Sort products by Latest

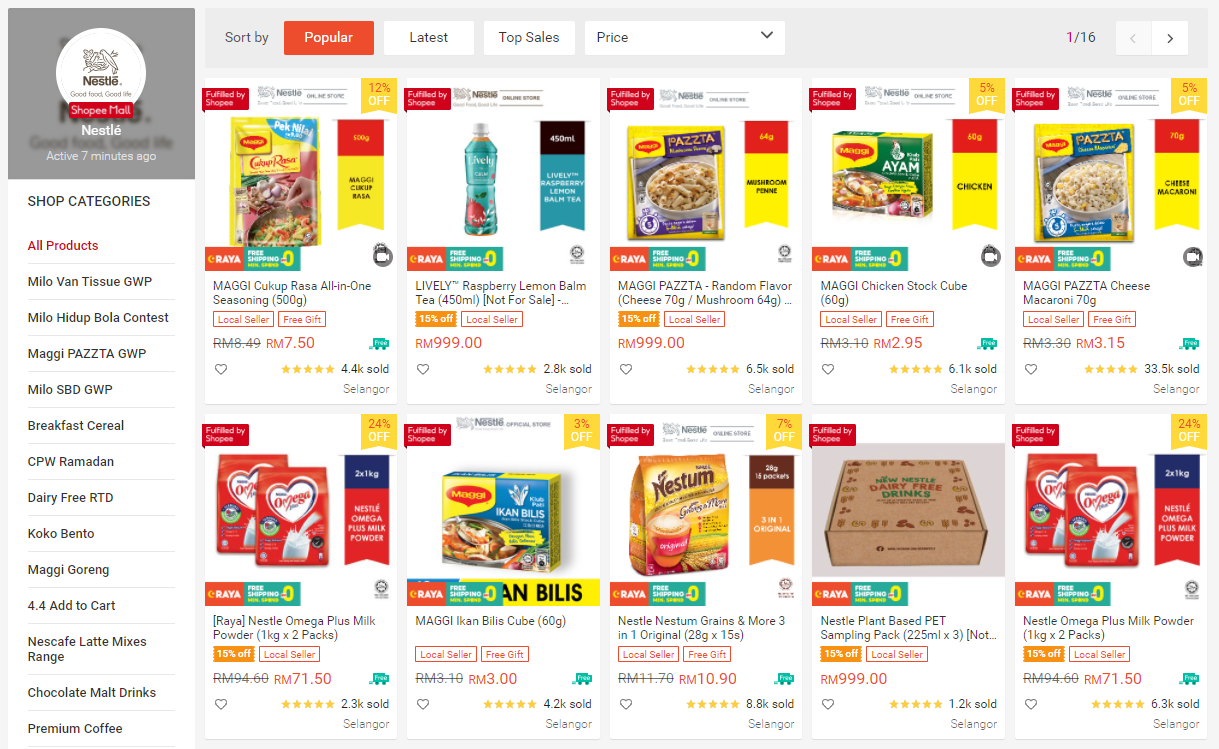[x=429, y=38]
